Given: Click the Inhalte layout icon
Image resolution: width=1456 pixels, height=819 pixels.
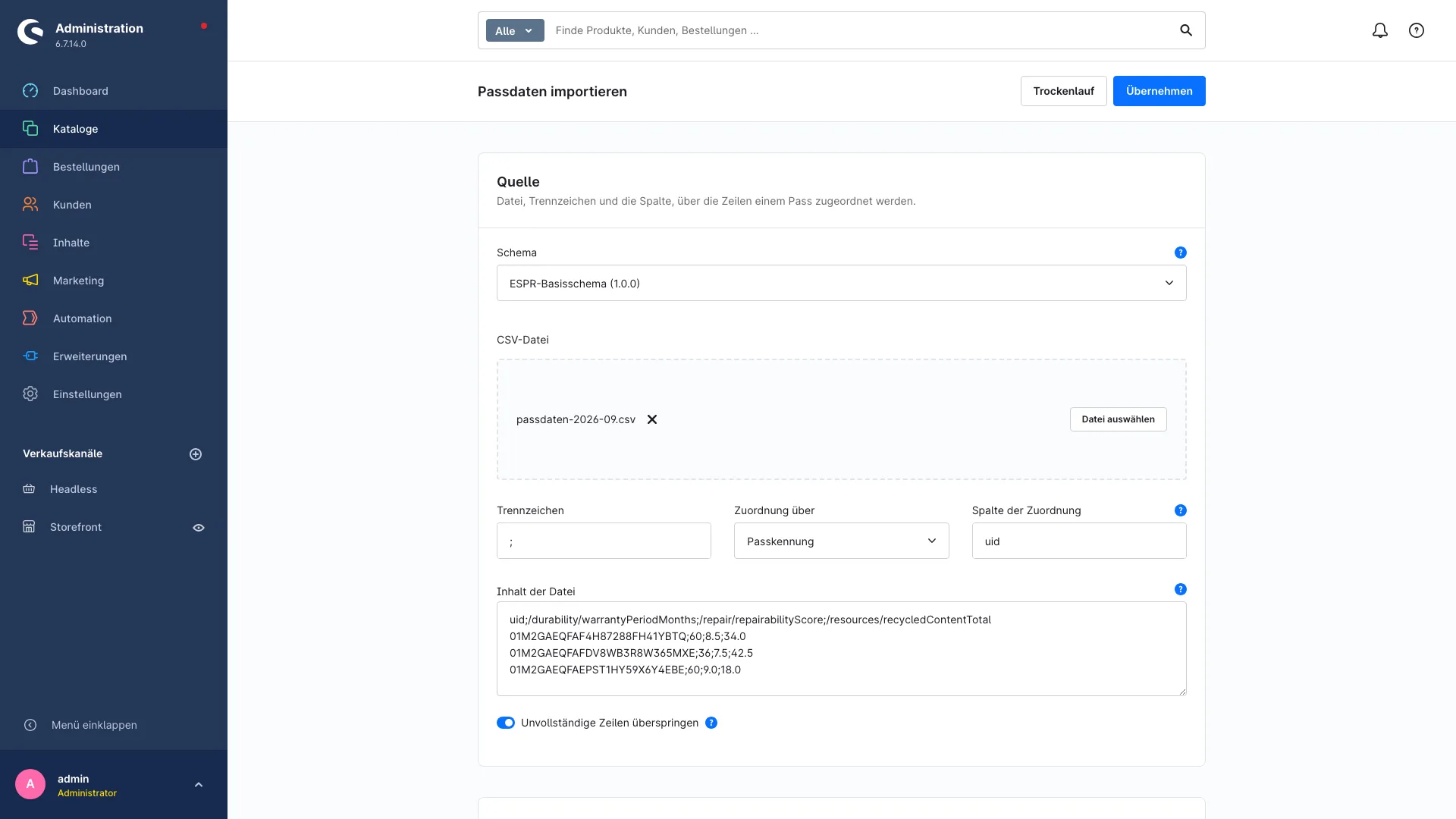Looking at the screenshot, I should [x=30, y=243].
